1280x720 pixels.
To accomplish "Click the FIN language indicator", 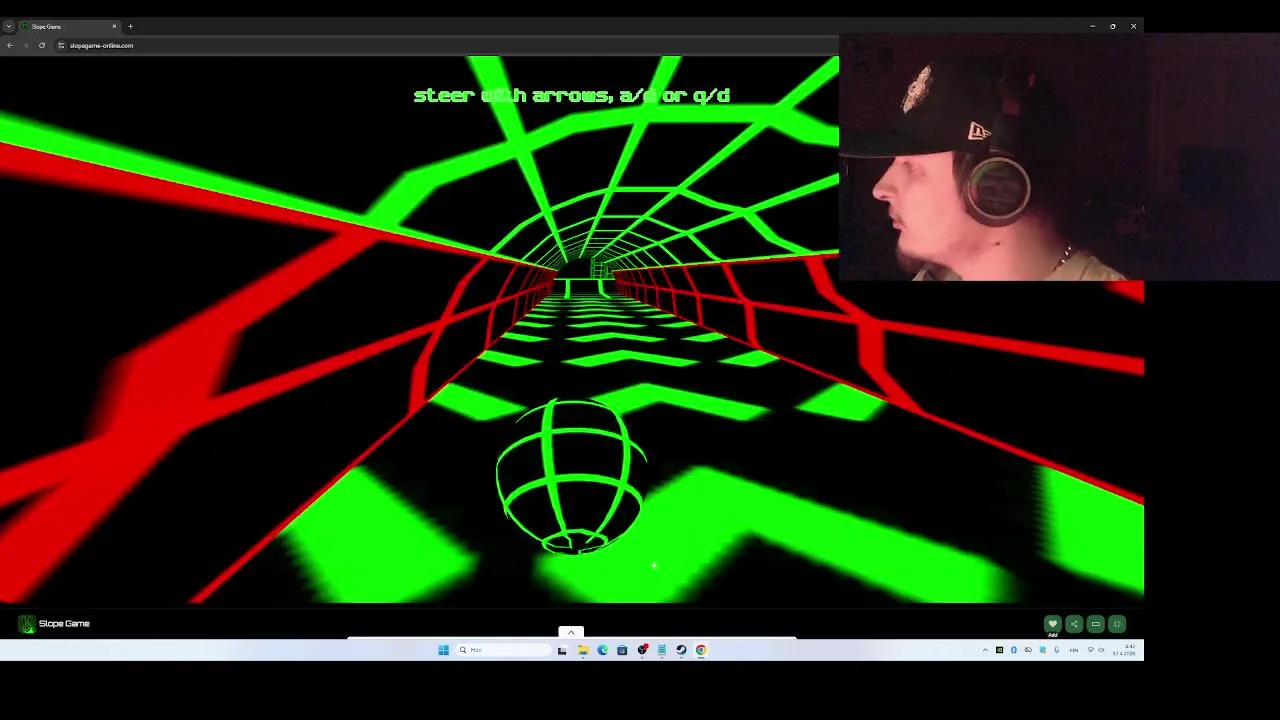I will pos(1074,650).
